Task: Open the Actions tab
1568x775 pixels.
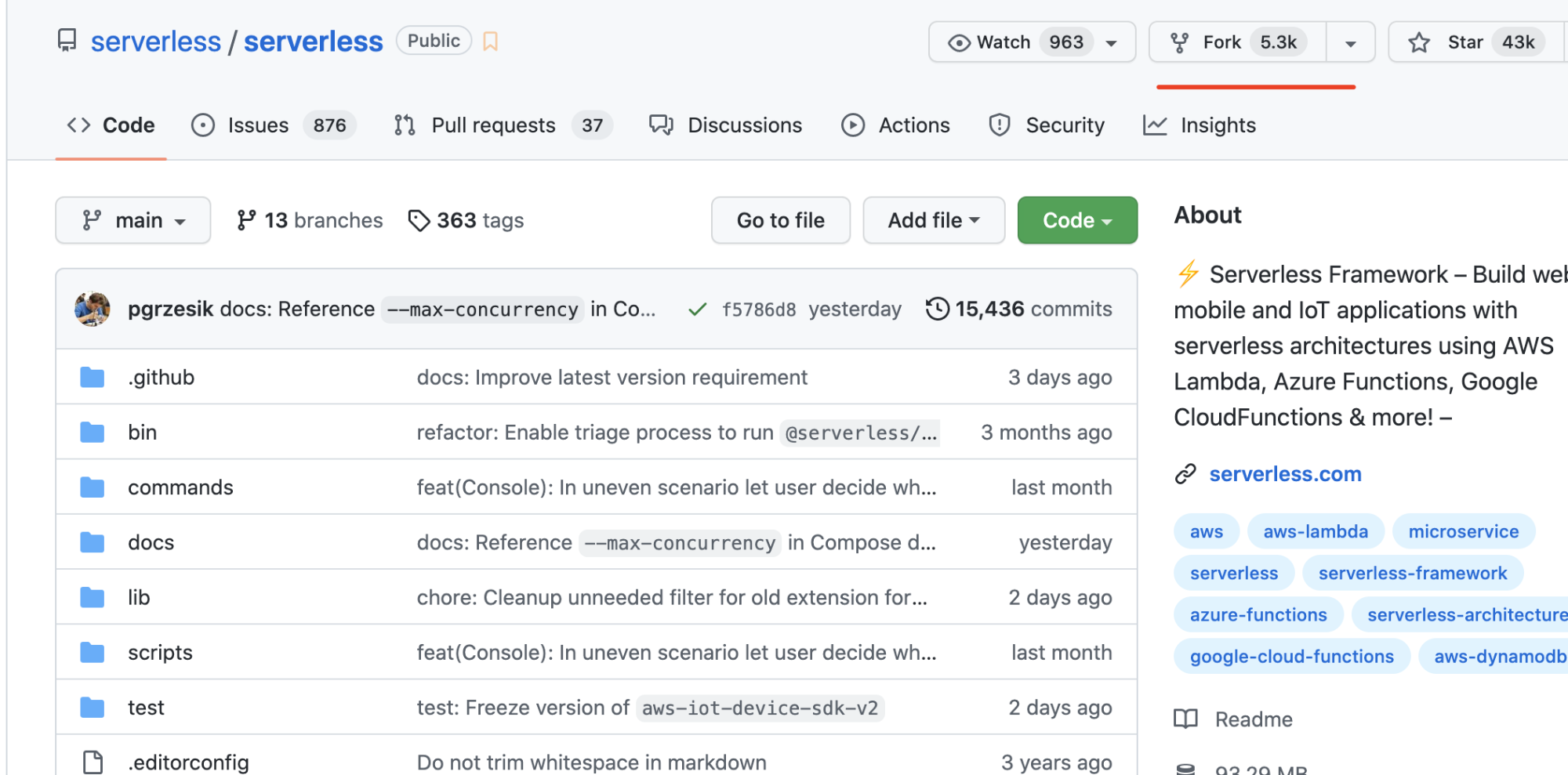Action: coord(895,125)
